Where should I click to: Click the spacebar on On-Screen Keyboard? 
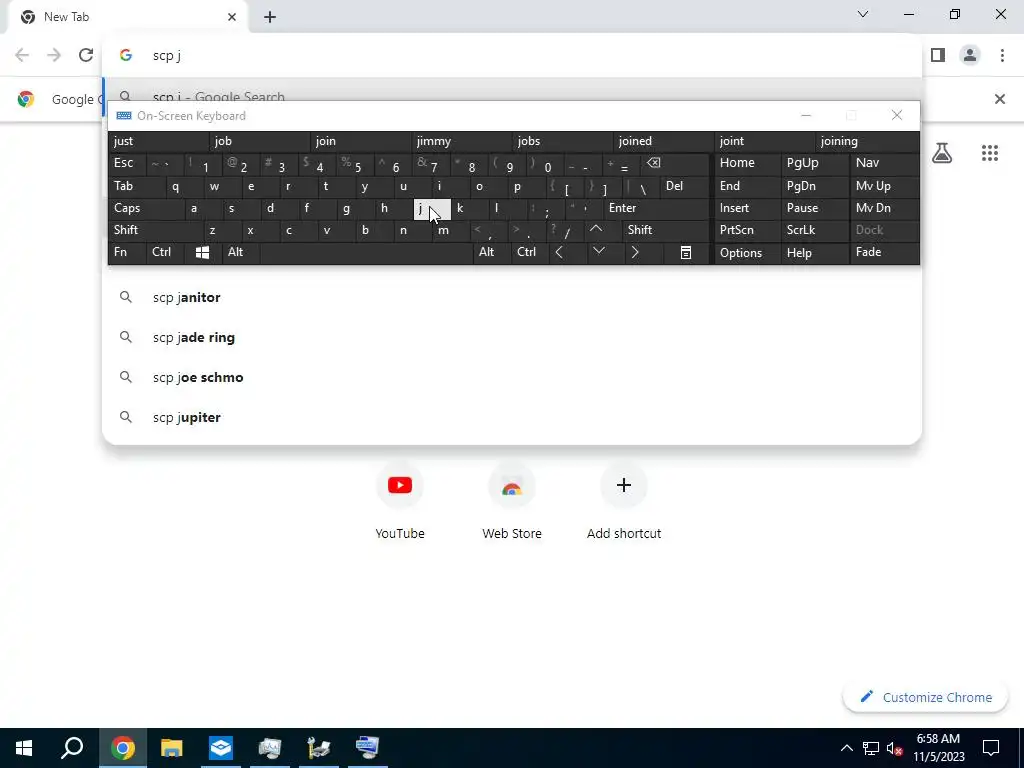coord(366,253)
